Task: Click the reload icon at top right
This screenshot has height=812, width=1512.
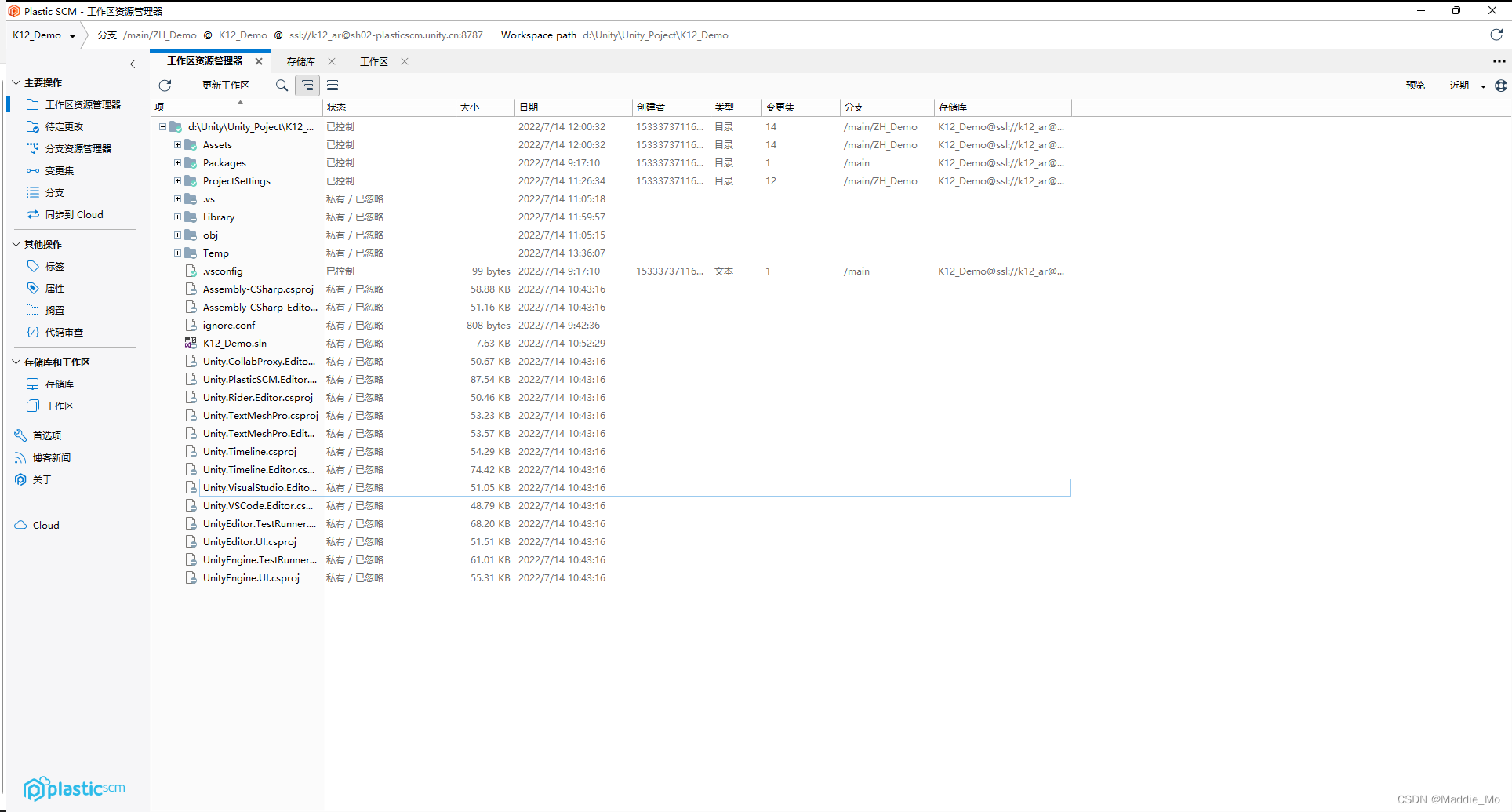Action: [x=1496, y=35]
